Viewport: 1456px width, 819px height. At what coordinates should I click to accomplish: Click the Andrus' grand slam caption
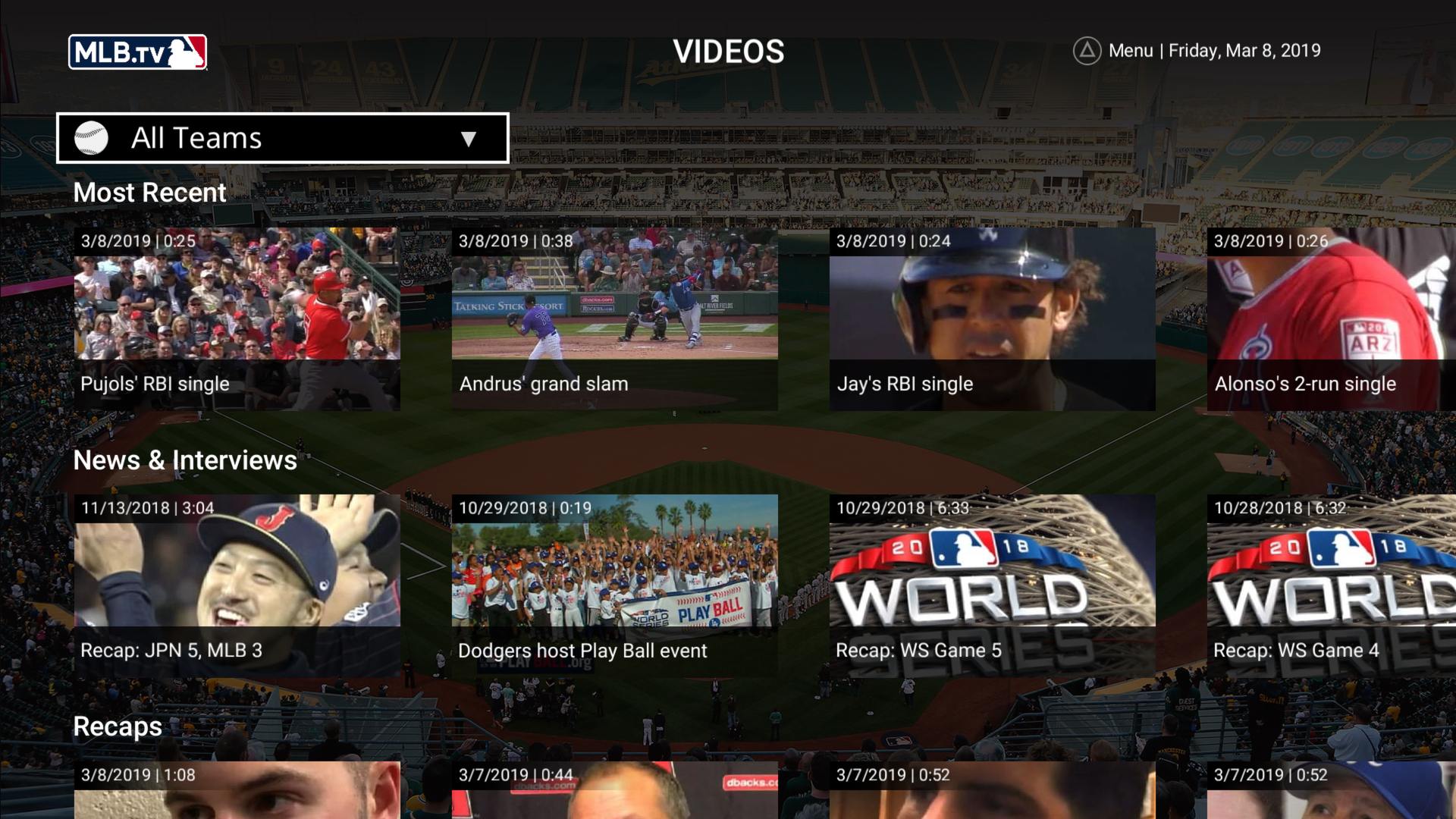pos(544,384)
